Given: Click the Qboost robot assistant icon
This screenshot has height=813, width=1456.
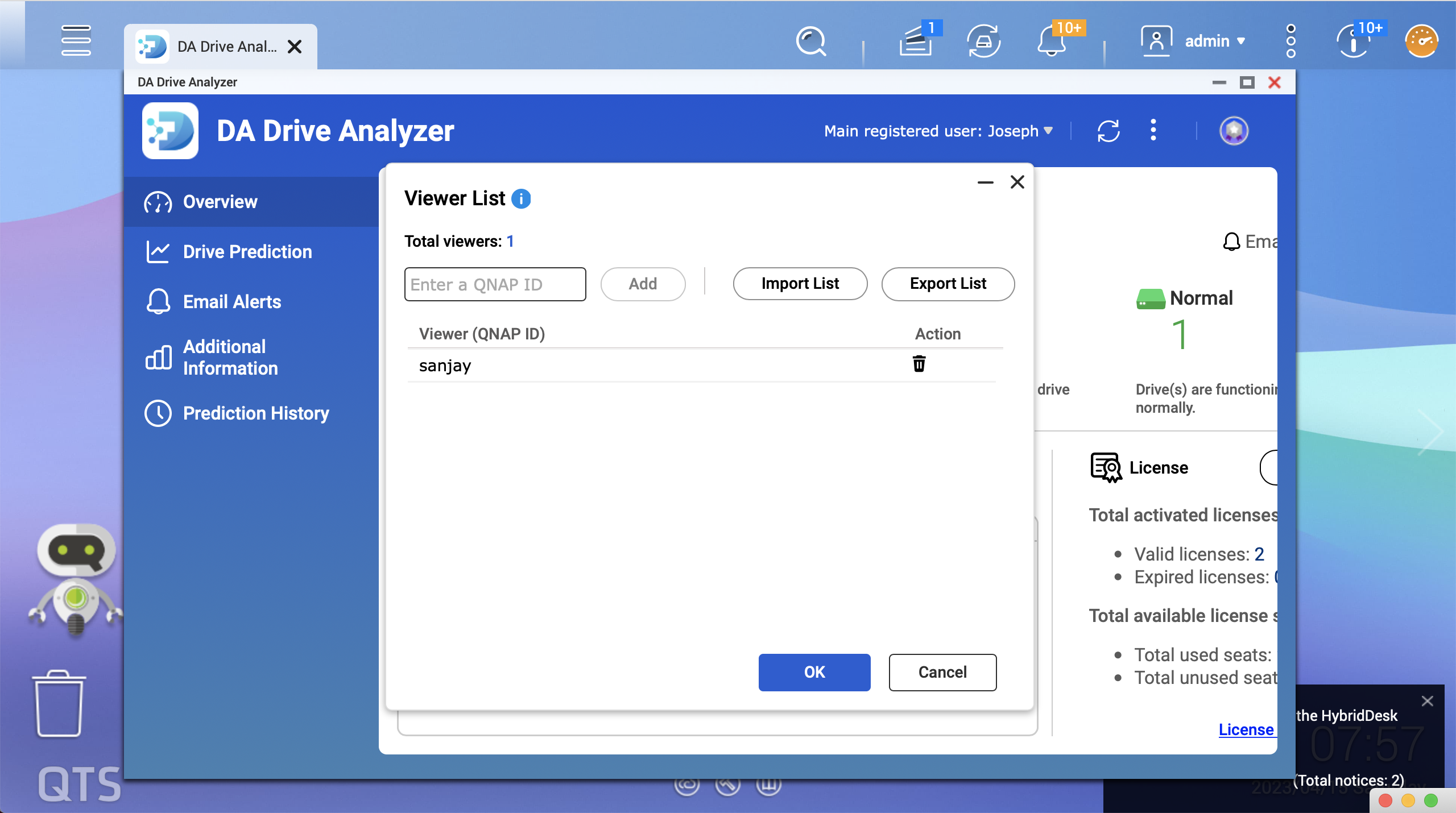Looking at the screenshot, I should [76, 579].
